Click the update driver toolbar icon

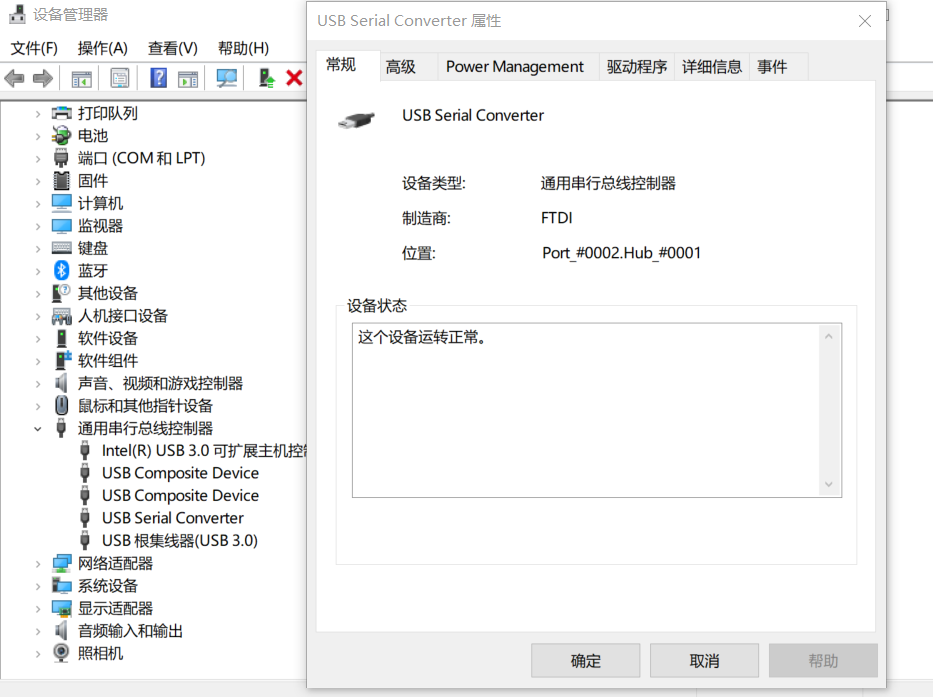266,78
